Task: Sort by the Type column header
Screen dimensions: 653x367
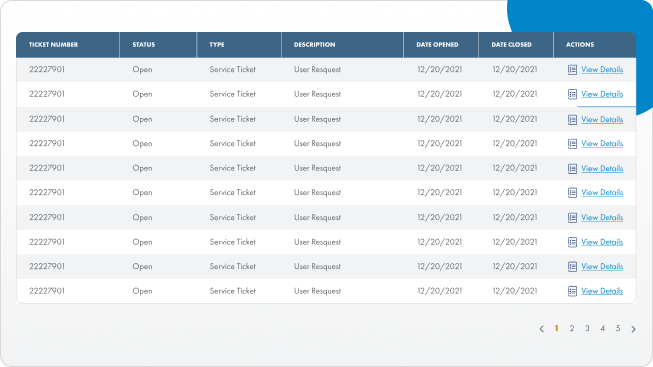Action: click(217, 45)
